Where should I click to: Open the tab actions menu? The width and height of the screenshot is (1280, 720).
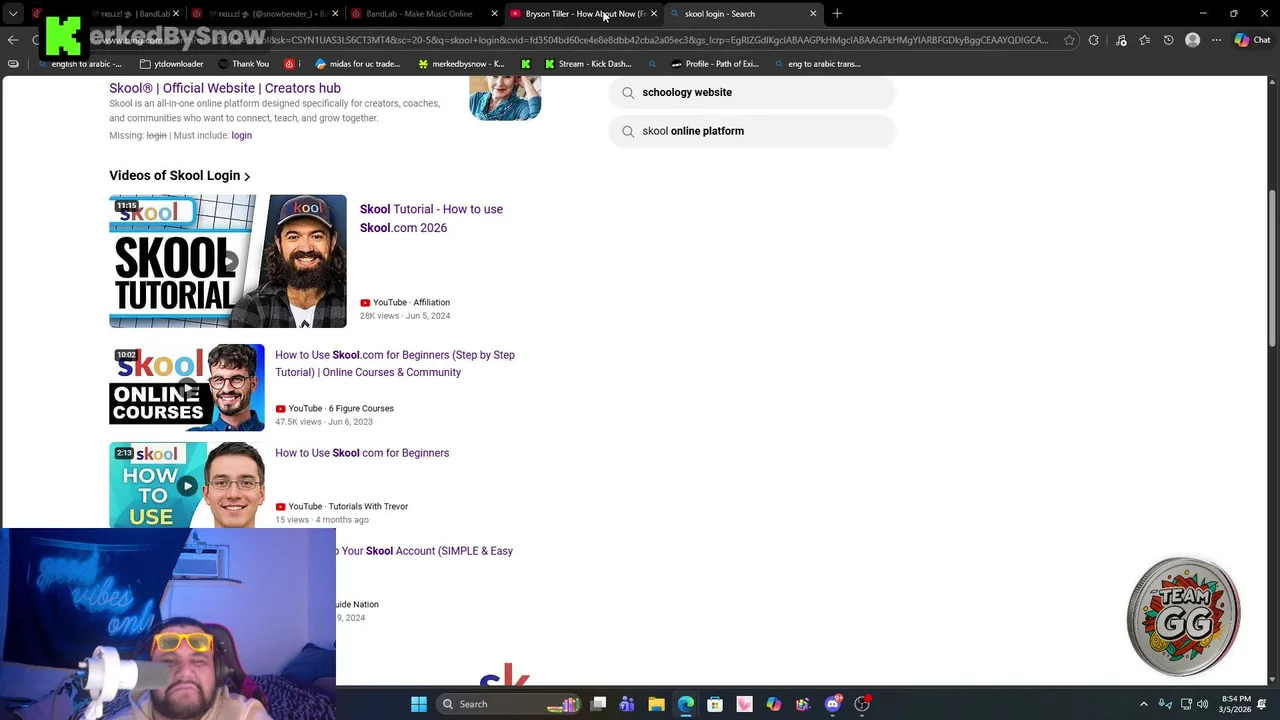click(13, 14)
